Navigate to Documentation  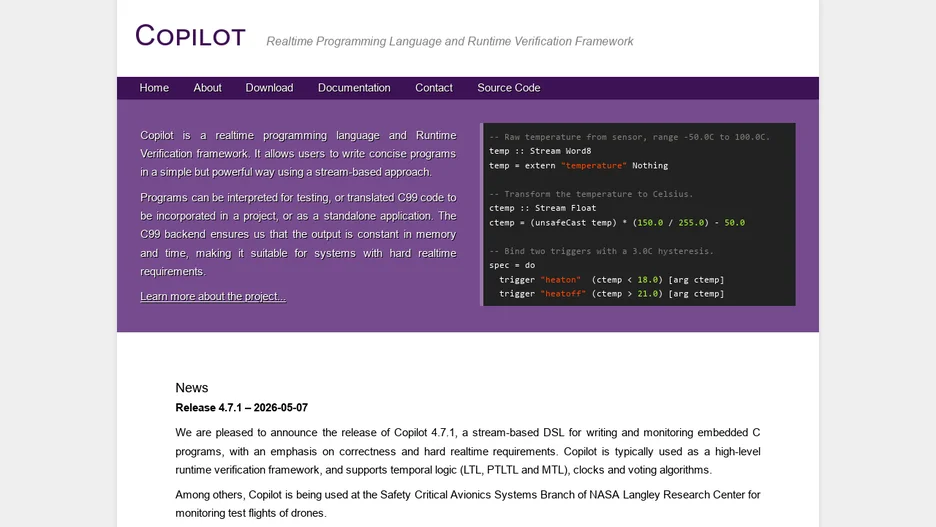pos(354,88)
